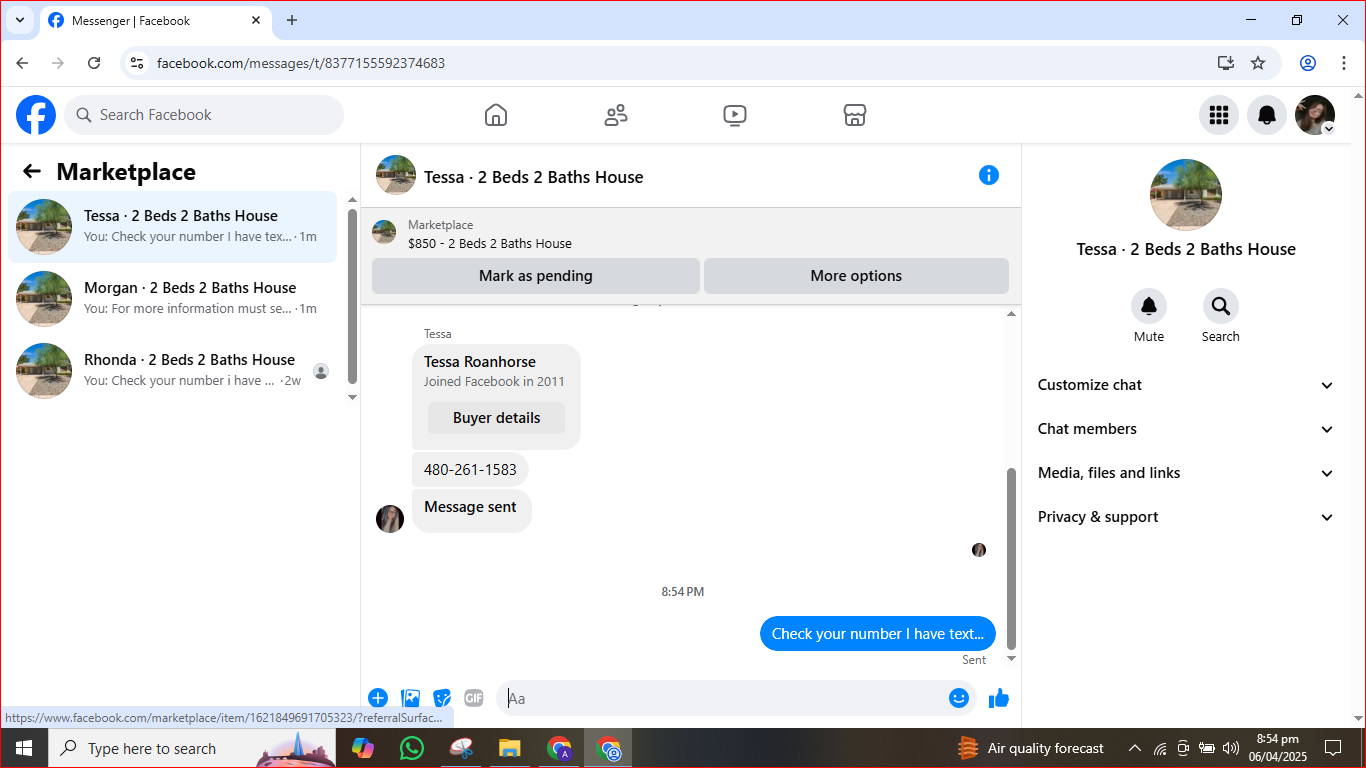1366x768 pixels.
Task: Open Chrome profile icon
Action: click(1308, 63)
